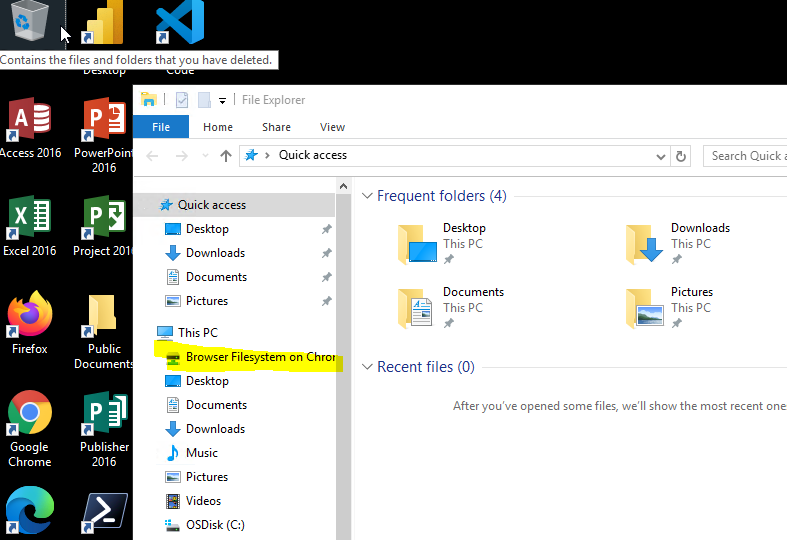The width and height of the screenshot is (787, 540).
Task: Open the PowerShell desktop shortcut
Action: coord(105,512)
